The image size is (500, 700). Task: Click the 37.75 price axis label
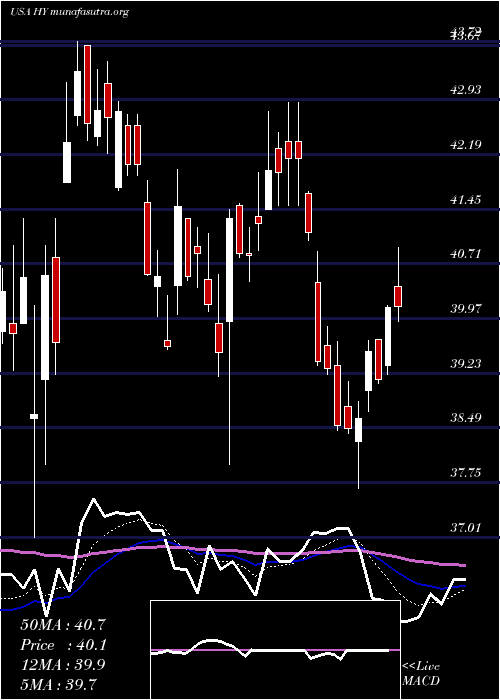click(x=466, y=472)
